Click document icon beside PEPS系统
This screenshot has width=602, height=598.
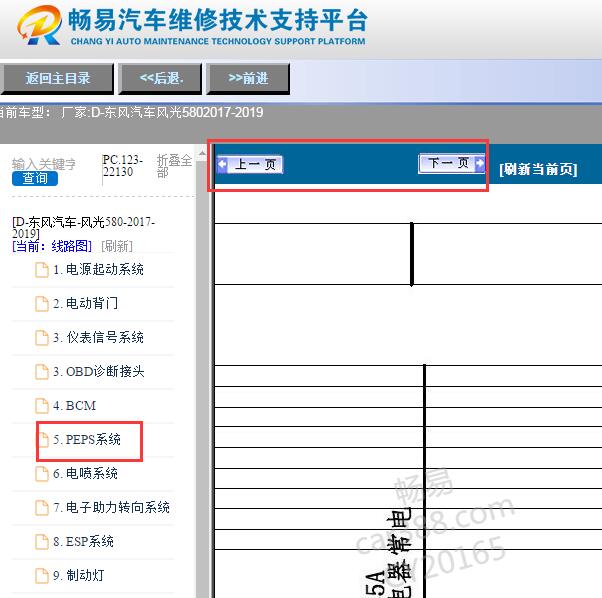tap(43, 440)
